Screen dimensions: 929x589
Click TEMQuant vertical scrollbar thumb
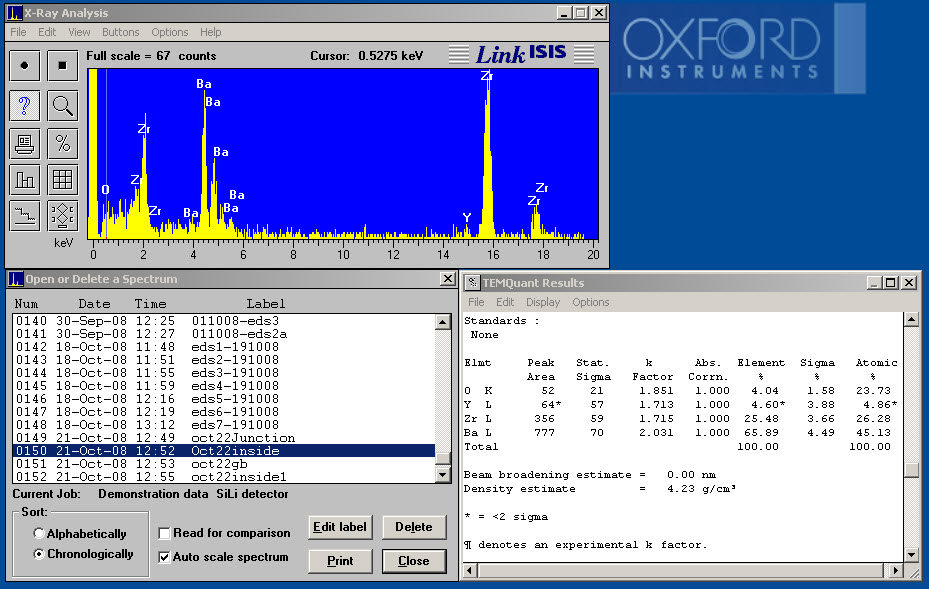pyautogui.click(x=911, y=470)
